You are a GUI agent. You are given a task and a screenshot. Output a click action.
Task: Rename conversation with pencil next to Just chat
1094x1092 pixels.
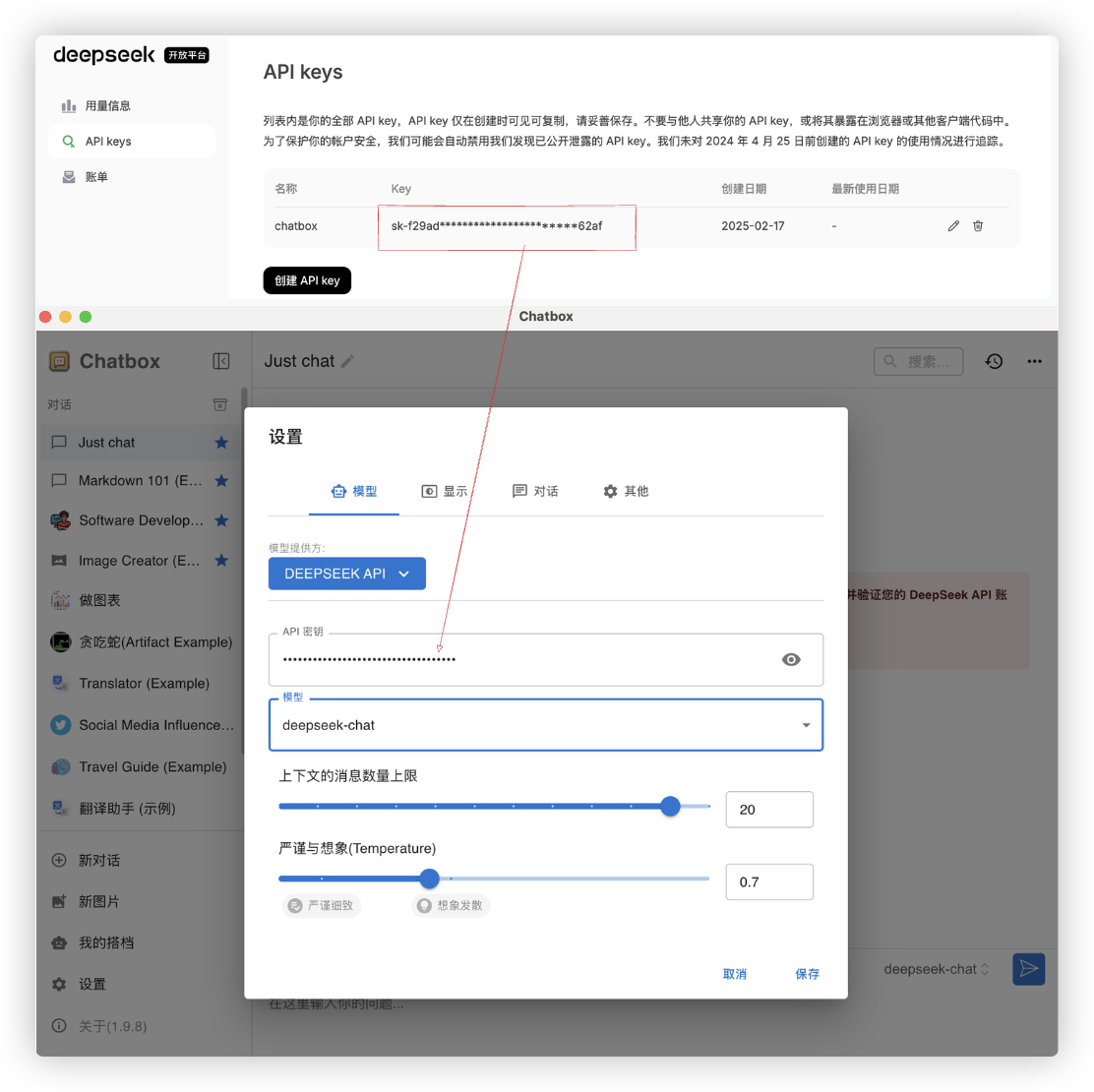347,361
